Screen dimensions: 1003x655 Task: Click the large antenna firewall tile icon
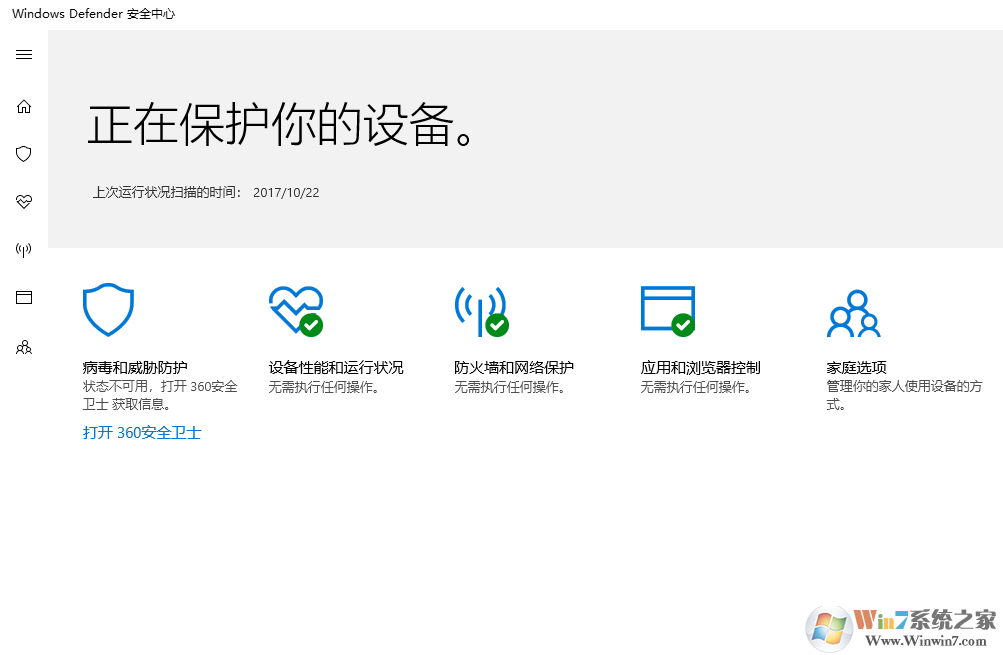click(481, 310)
